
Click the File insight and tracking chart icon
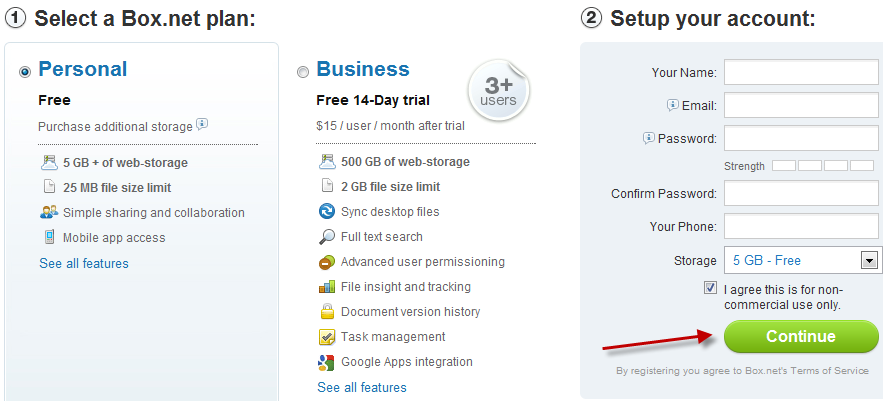coord(327,287)
